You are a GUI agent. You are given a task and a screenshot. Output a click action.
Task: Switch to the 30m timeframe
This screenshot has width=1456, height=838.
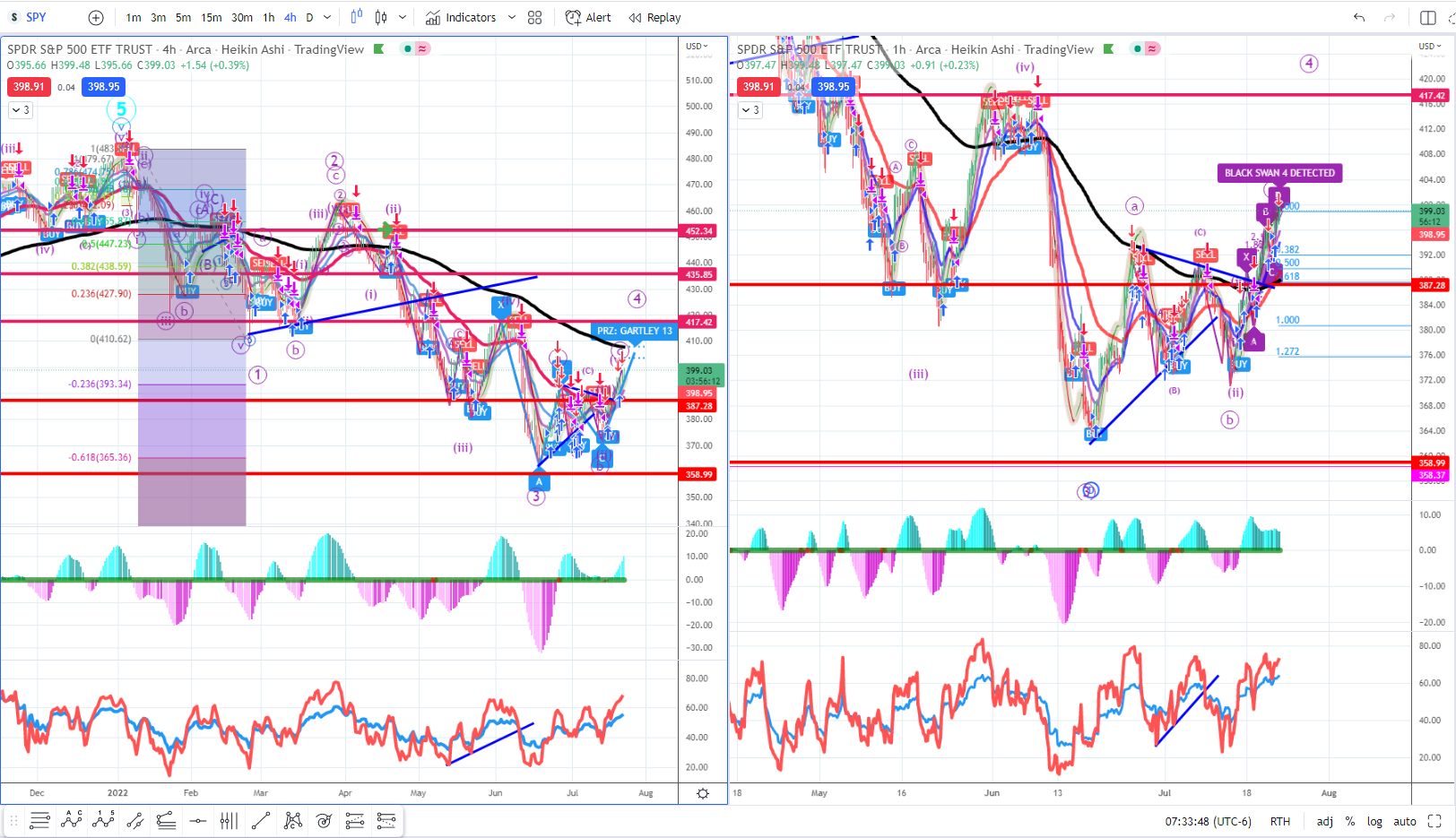click(242, 18)
